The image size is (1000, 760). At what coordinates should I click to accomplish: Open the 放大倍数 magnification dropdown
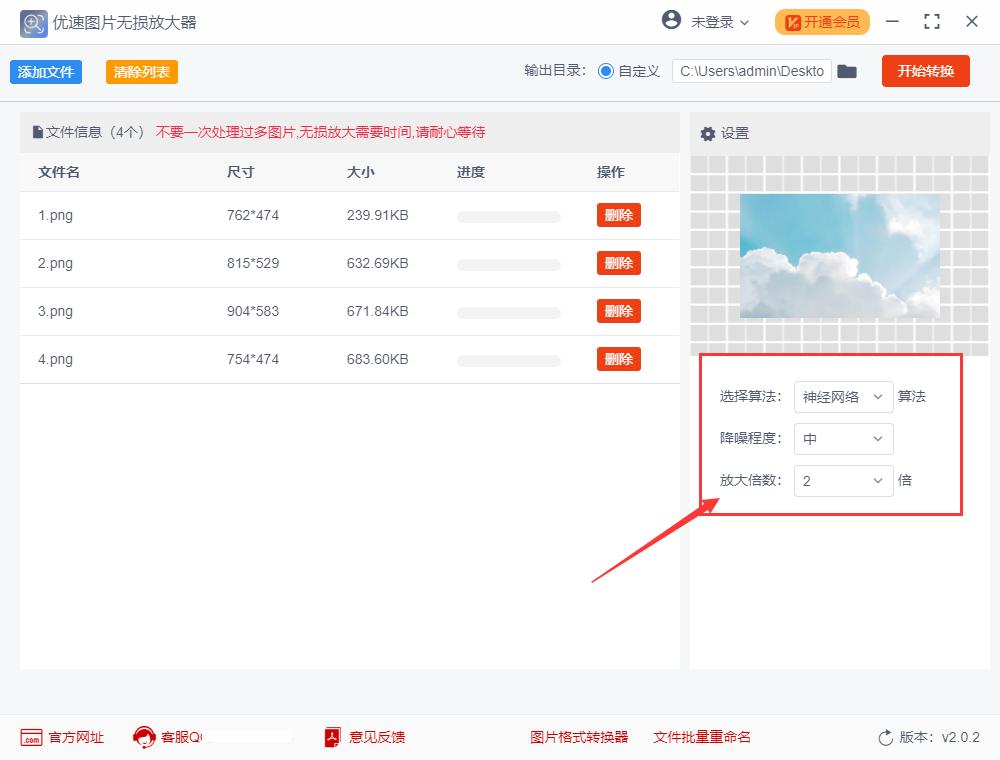click(x=843, y=480)
